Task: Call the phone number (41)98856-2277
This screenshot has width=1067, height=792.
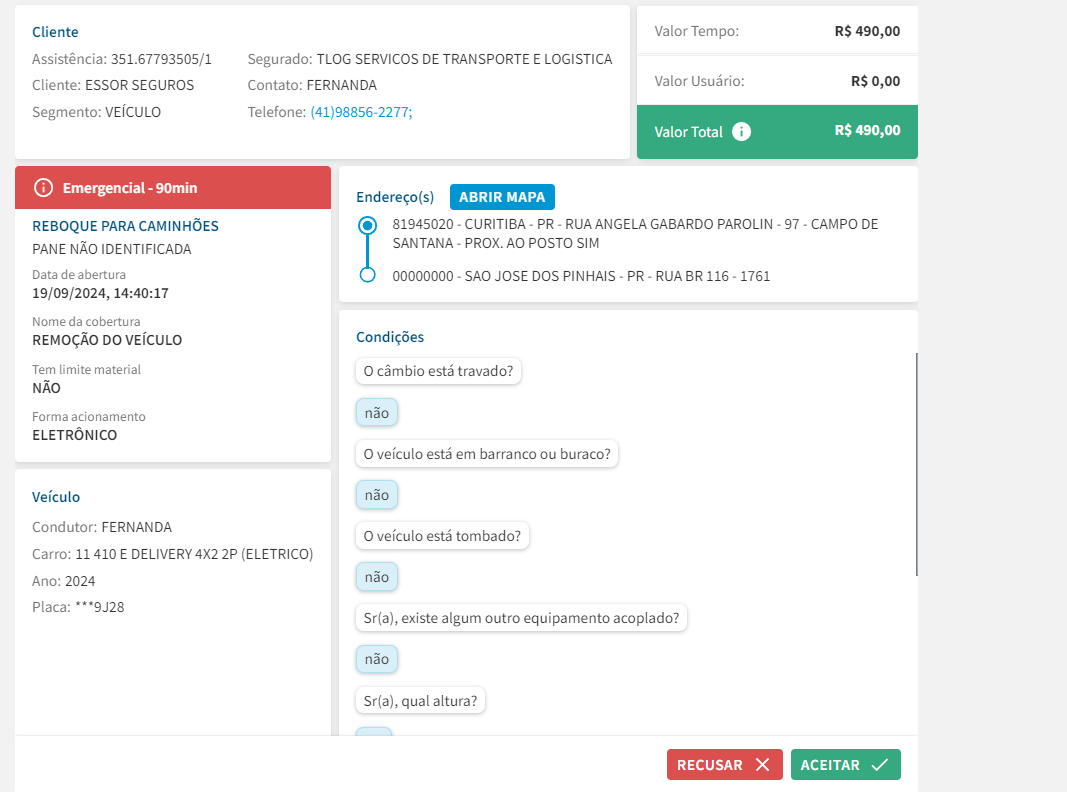Action: coord(361,112)
